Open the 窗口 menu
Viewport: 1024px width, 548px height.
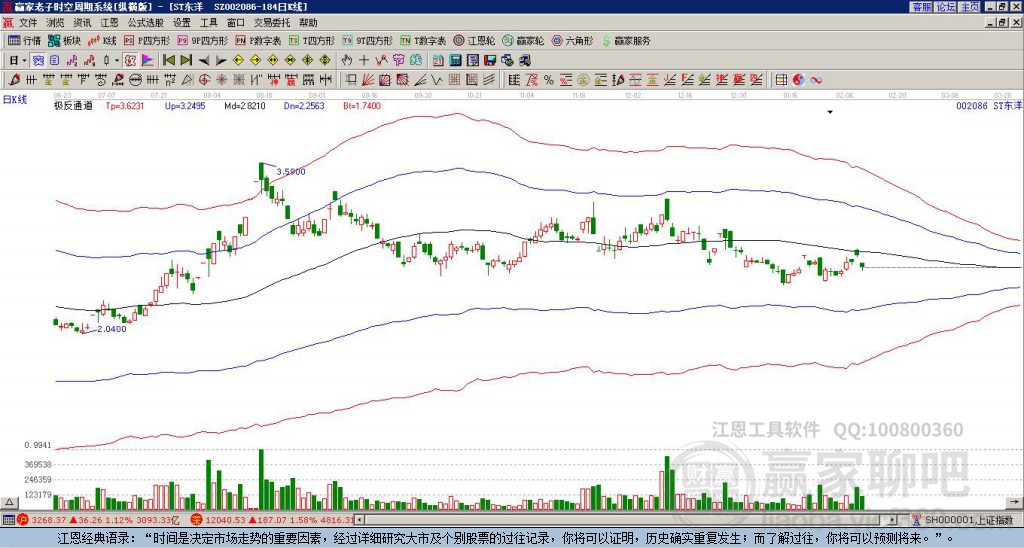click(236, 23)
